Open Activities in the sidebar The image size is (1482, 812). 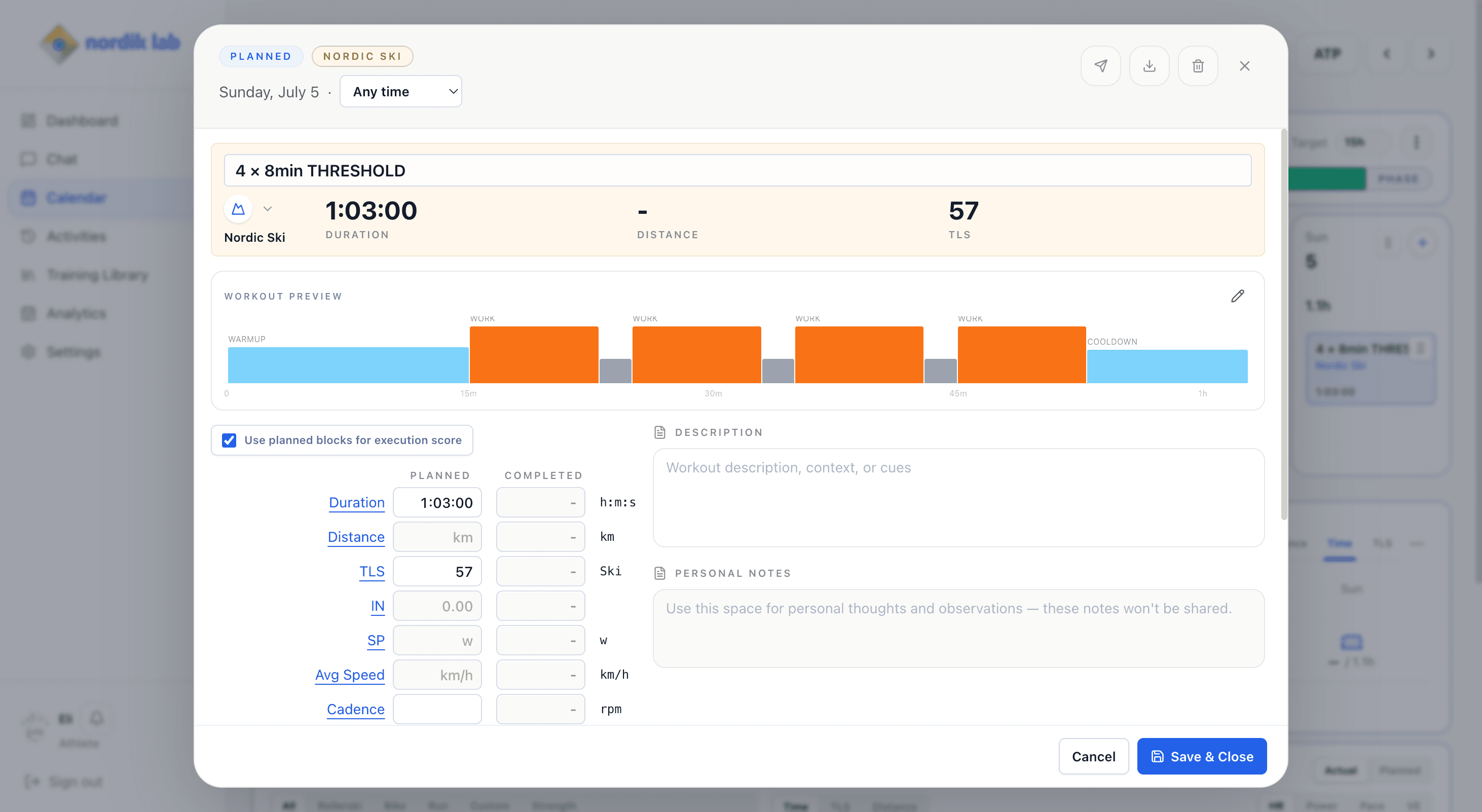point(77,236)
